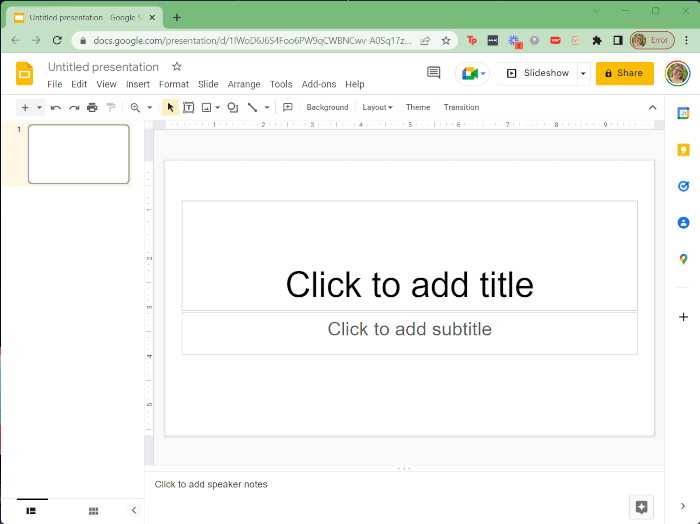Click the Insert image icon
Viewport: 700px width, 524px height.
tap(206, 108)
